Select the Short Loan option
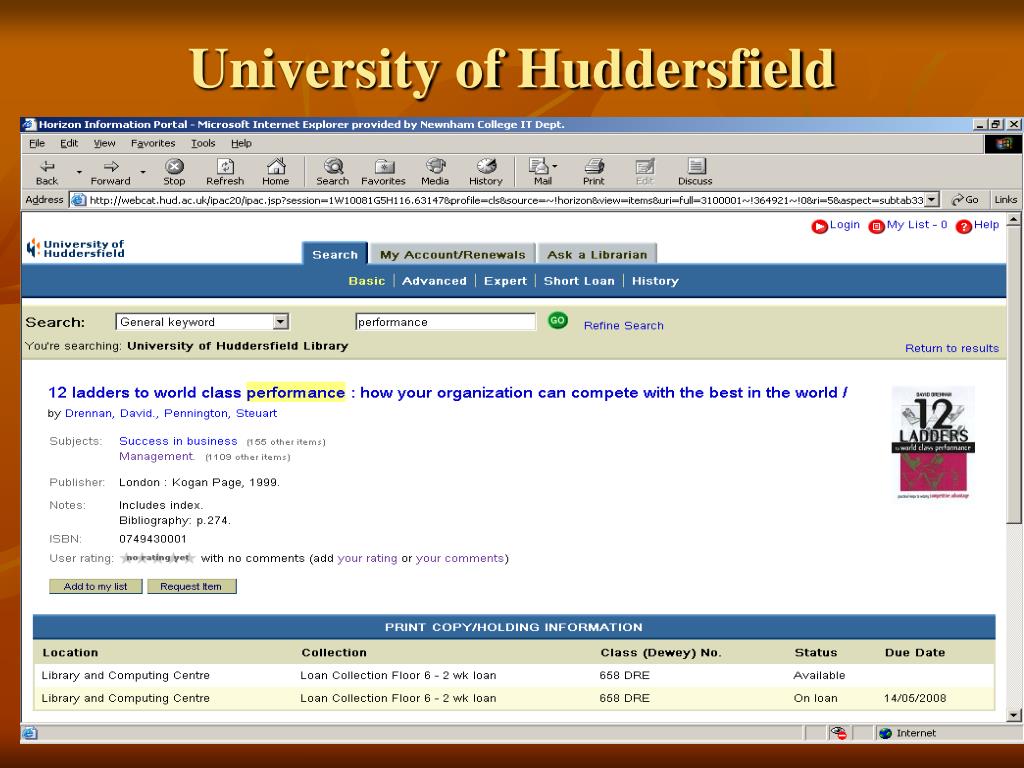The width and height of the screenshot is (1024, 768). (579, 281)
